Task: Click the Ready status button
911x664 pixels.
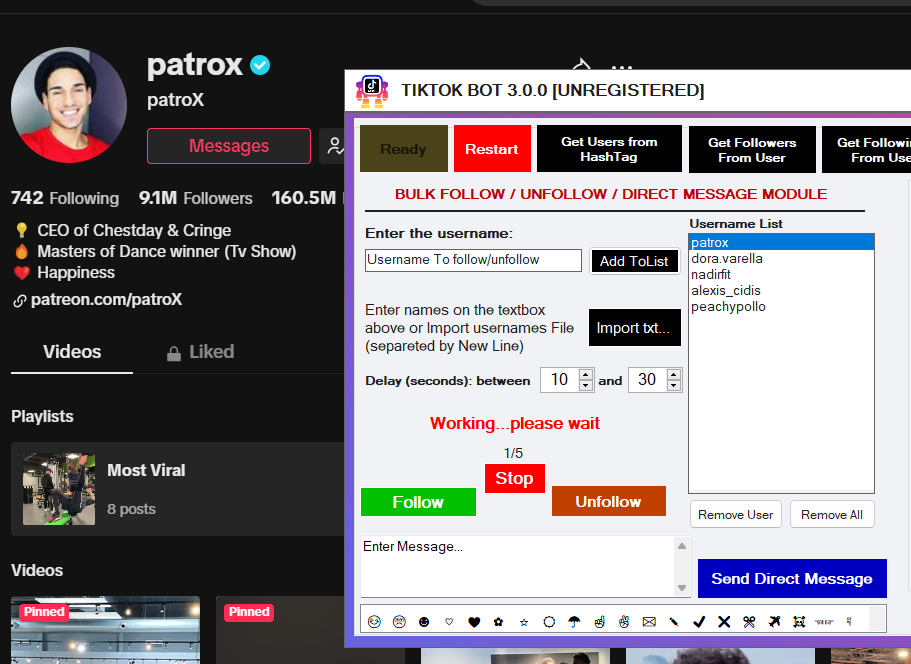Action: point(404,149)
